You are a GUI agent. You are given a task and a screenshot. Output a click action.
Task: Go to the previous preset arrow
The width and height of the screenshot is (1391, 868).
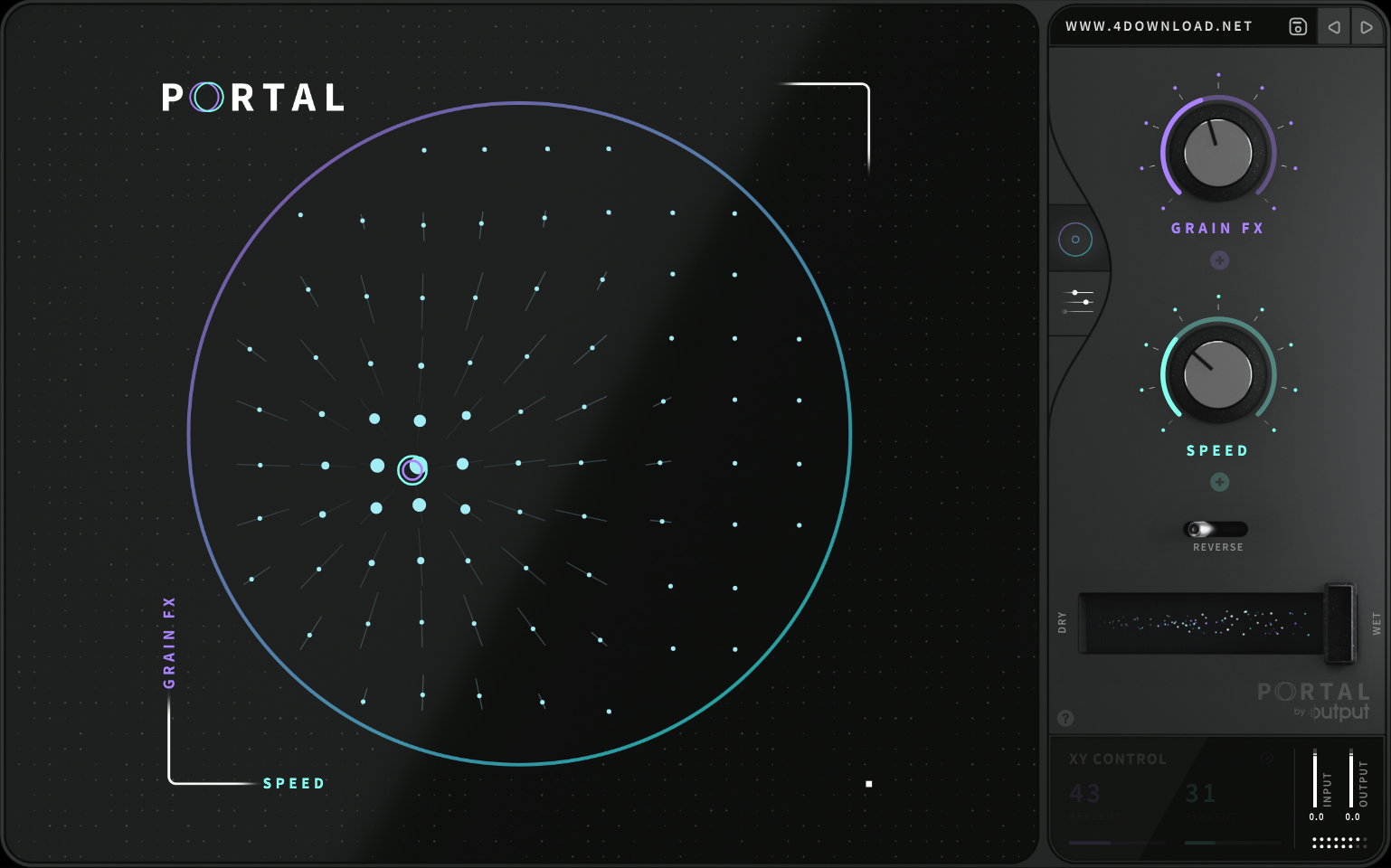click(x=1334, y=27)
